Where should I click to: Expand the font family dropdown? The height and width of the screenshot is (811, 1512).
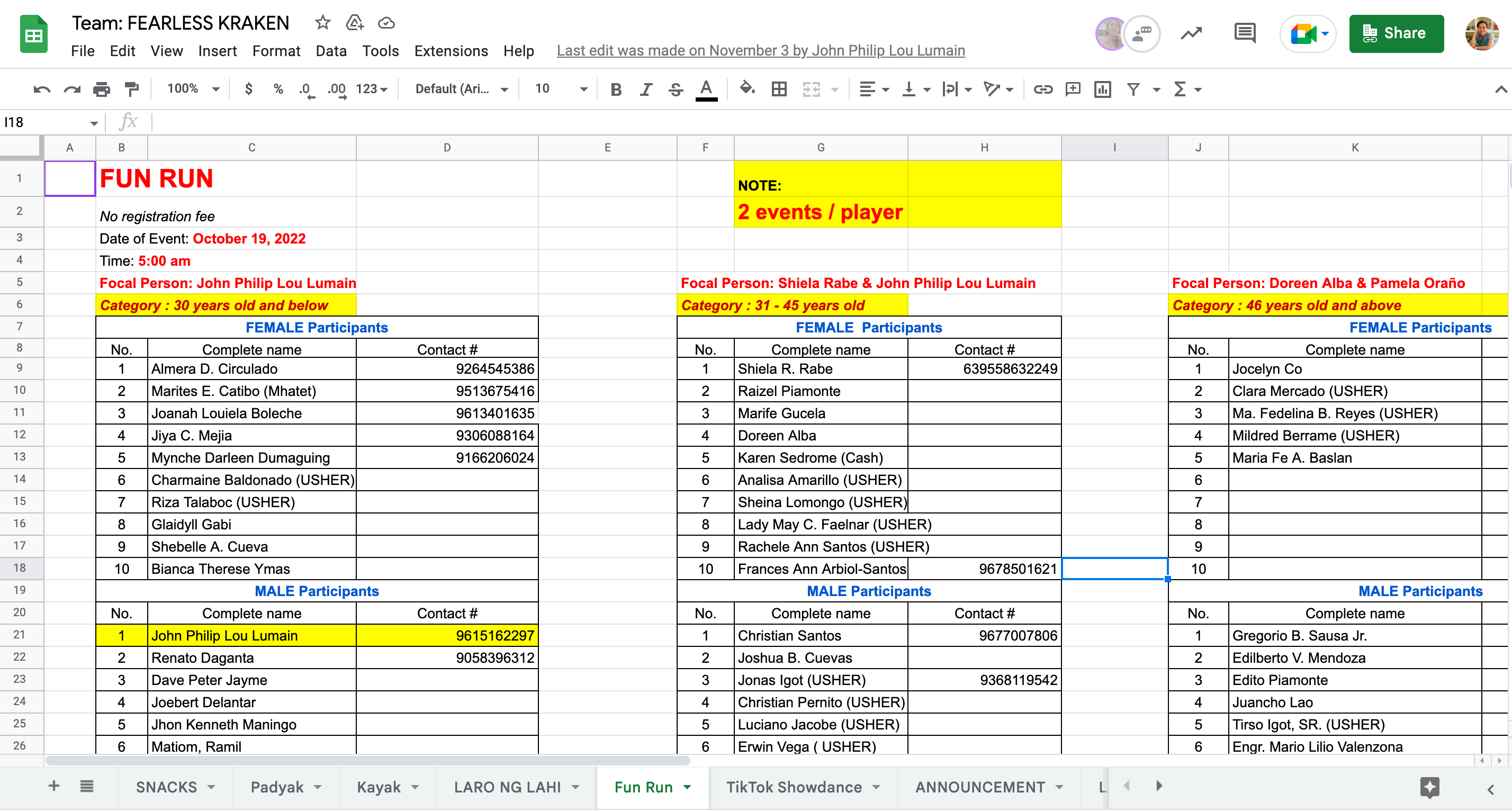click(x=461, y=89)
